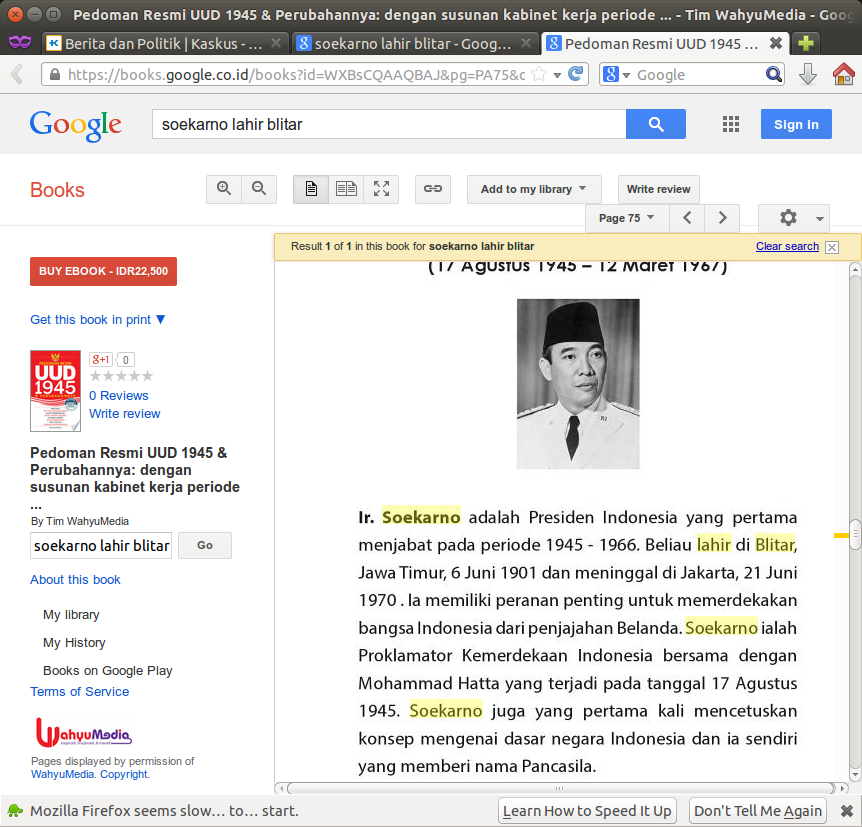Go to Firefox home page

tap(843, 74)
